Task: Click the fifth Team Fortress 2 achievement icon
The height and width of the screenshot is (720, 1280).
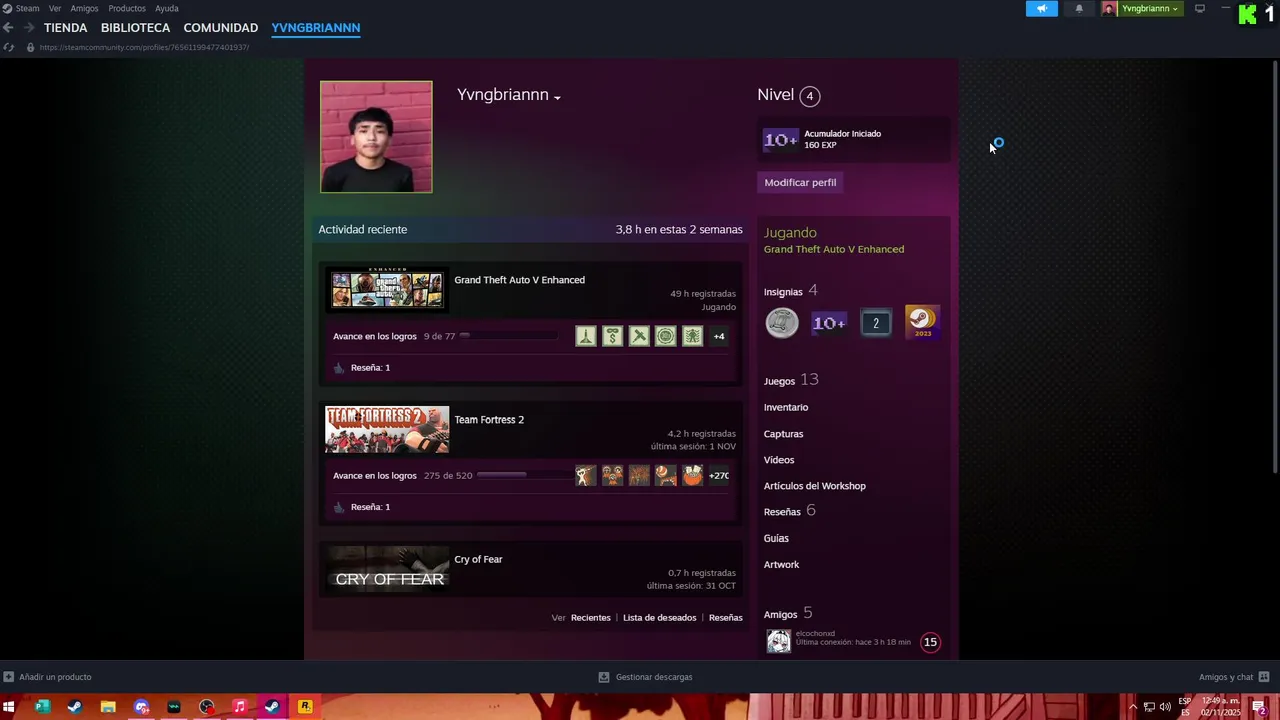Action: (x=692, y=475)
